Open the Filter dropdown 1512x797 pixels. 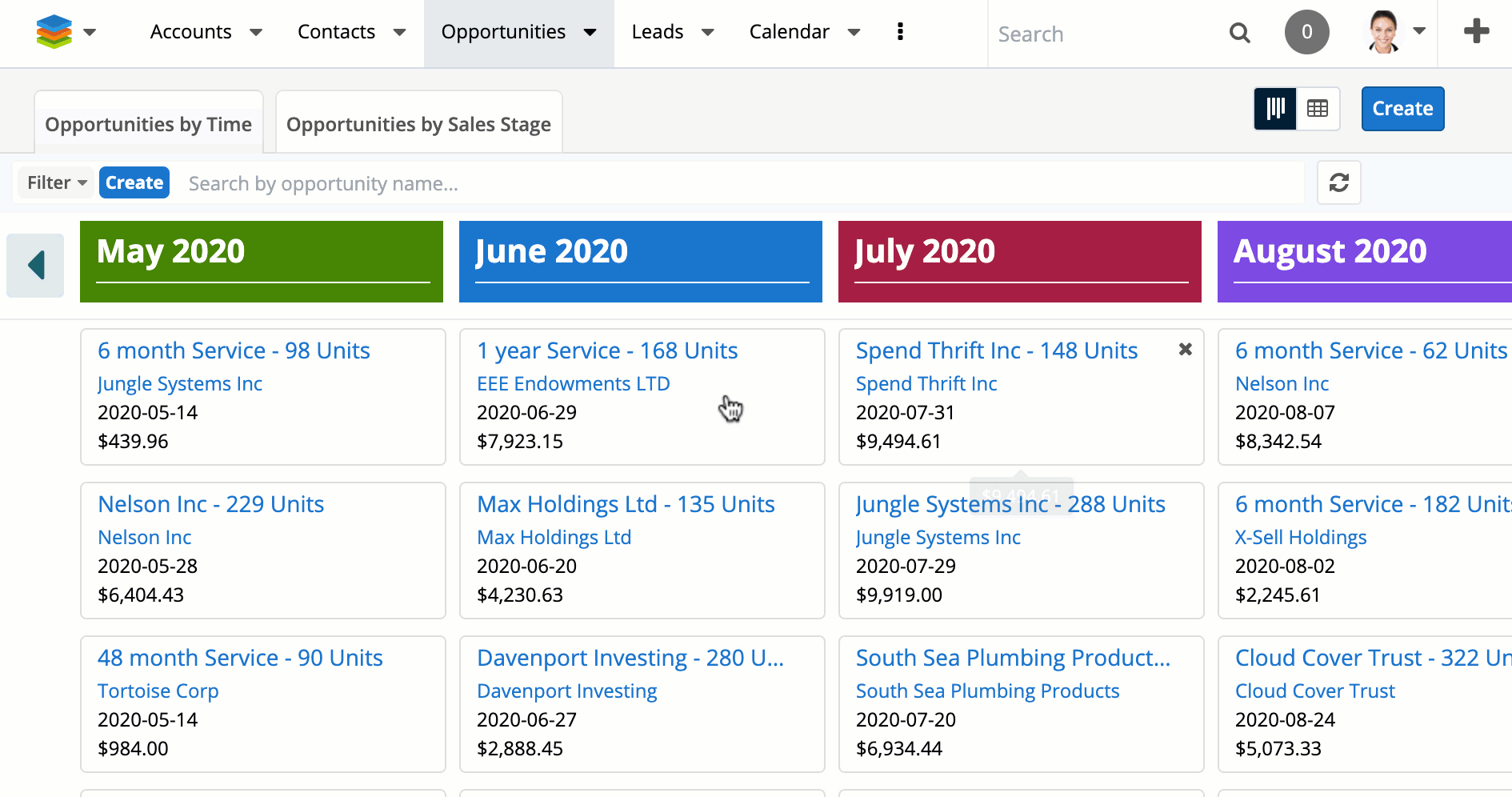(56, 183)
